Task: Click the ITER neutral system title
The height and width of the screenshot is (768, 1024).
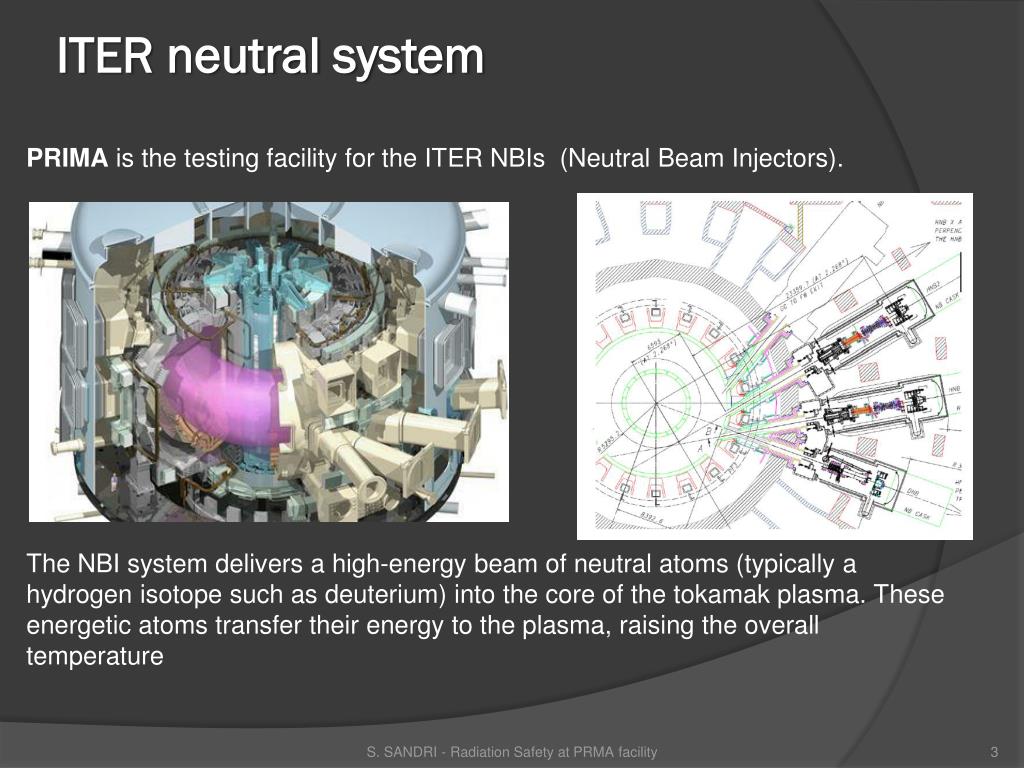Action: coord(270,57)
